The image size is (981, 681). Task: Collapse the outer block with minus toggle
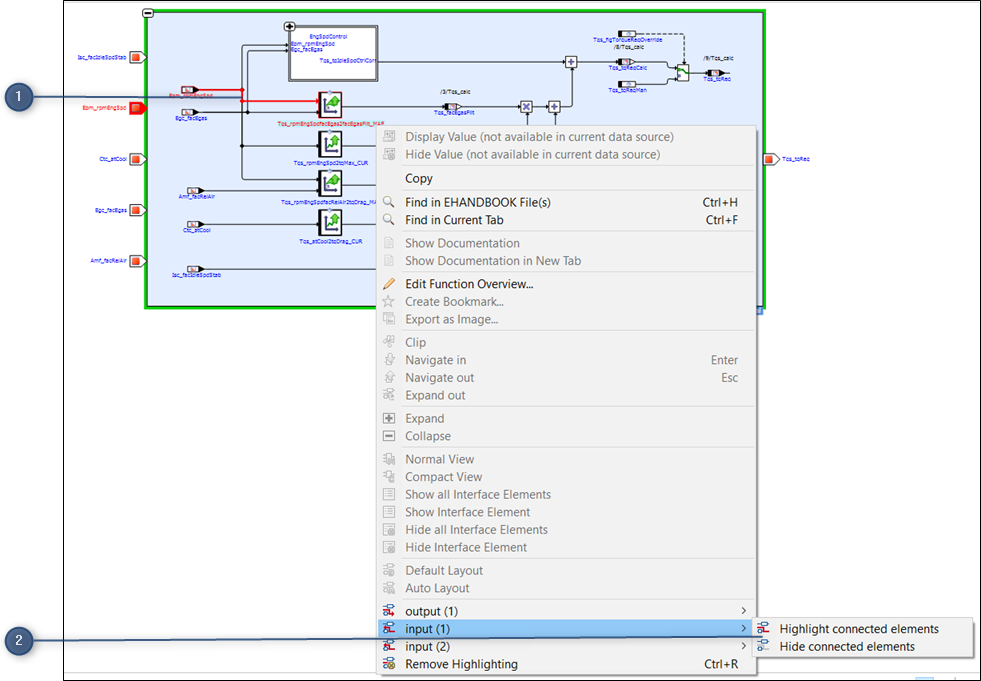click(x=148, y=13)
